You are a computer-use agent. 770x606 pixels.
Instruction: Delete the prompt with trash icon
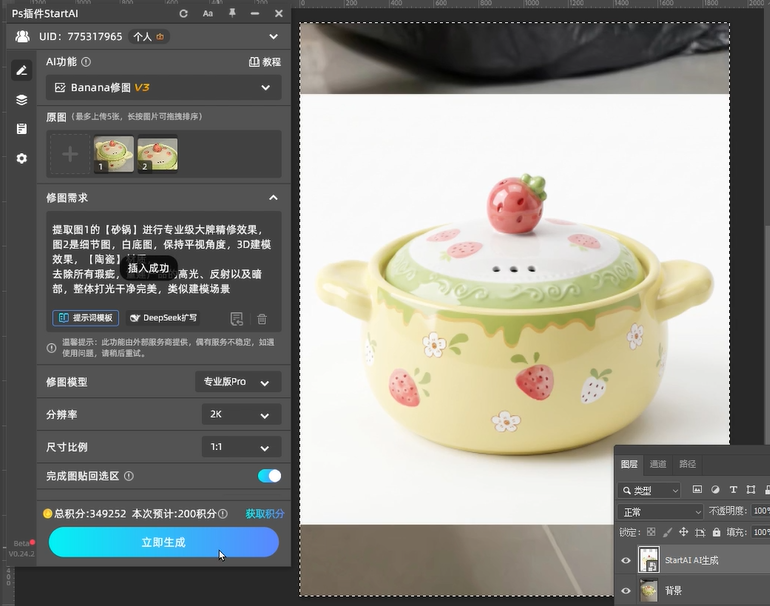click(262, 319)
